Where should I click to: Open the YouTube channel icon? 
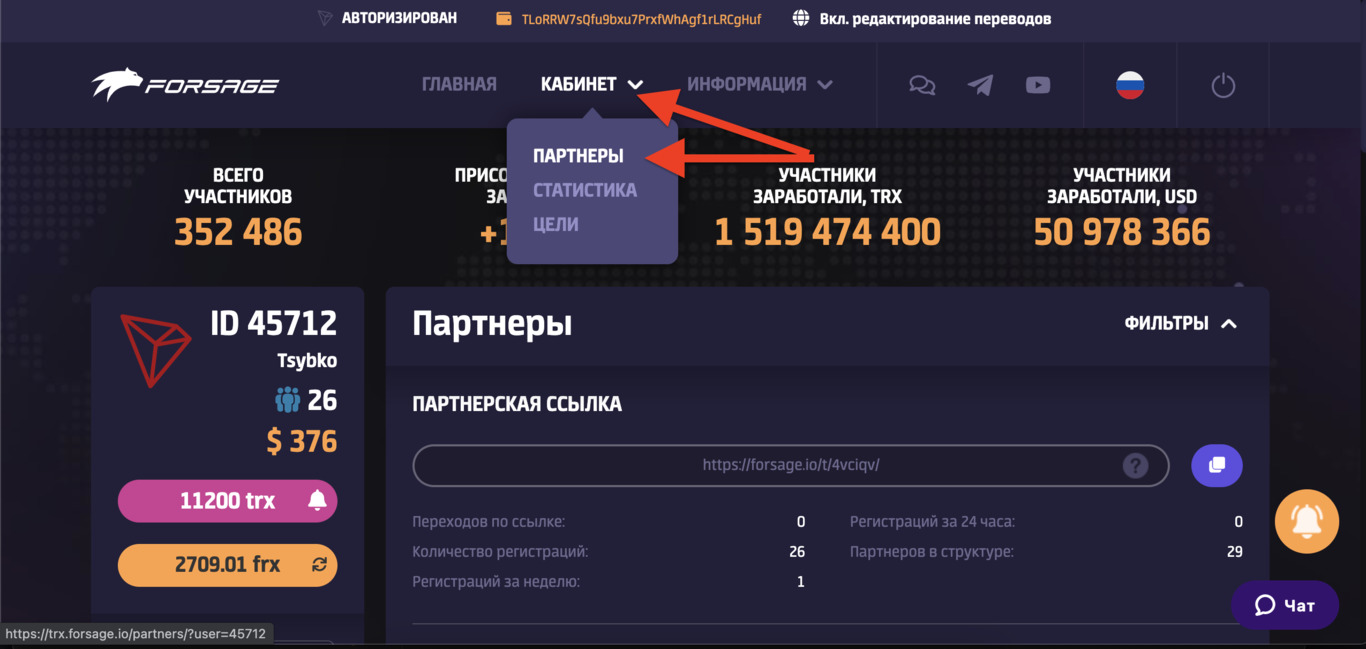[x=1038, y=85]
